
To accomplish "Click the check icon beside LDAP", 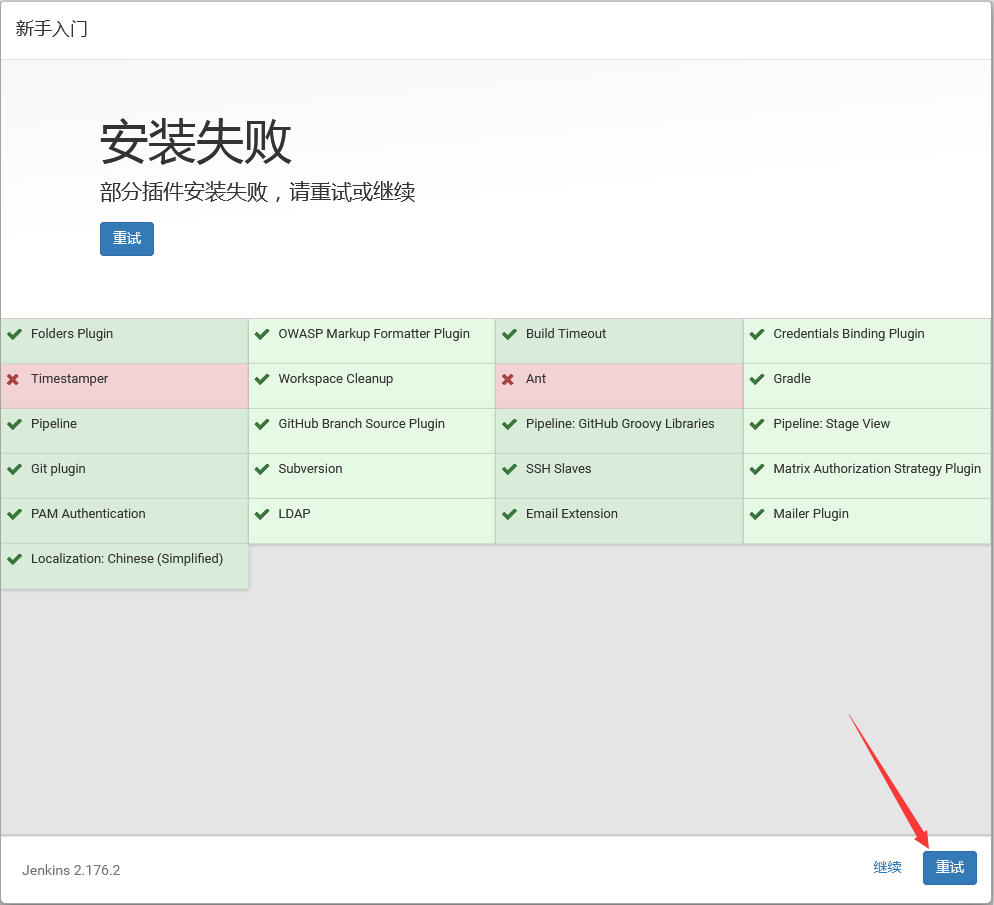I will 262,514.
